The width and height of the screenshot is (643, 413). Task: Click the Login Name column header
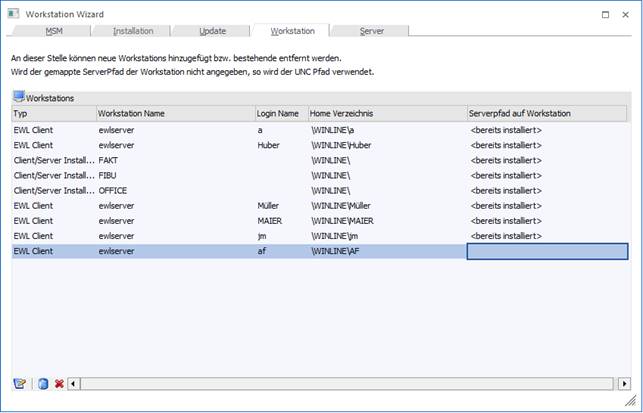281,114
